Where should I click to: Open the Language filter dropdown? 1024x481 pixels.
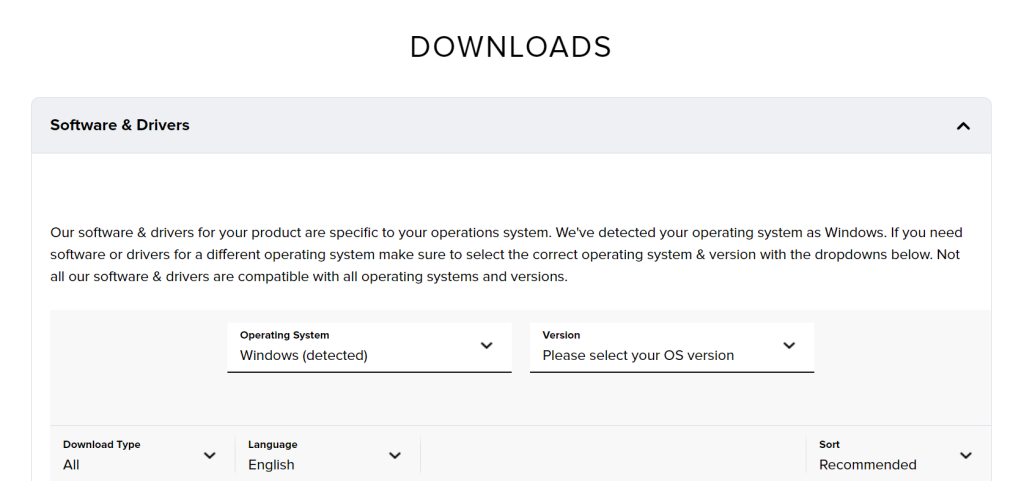pyautogui.click(x=327, y=455)
